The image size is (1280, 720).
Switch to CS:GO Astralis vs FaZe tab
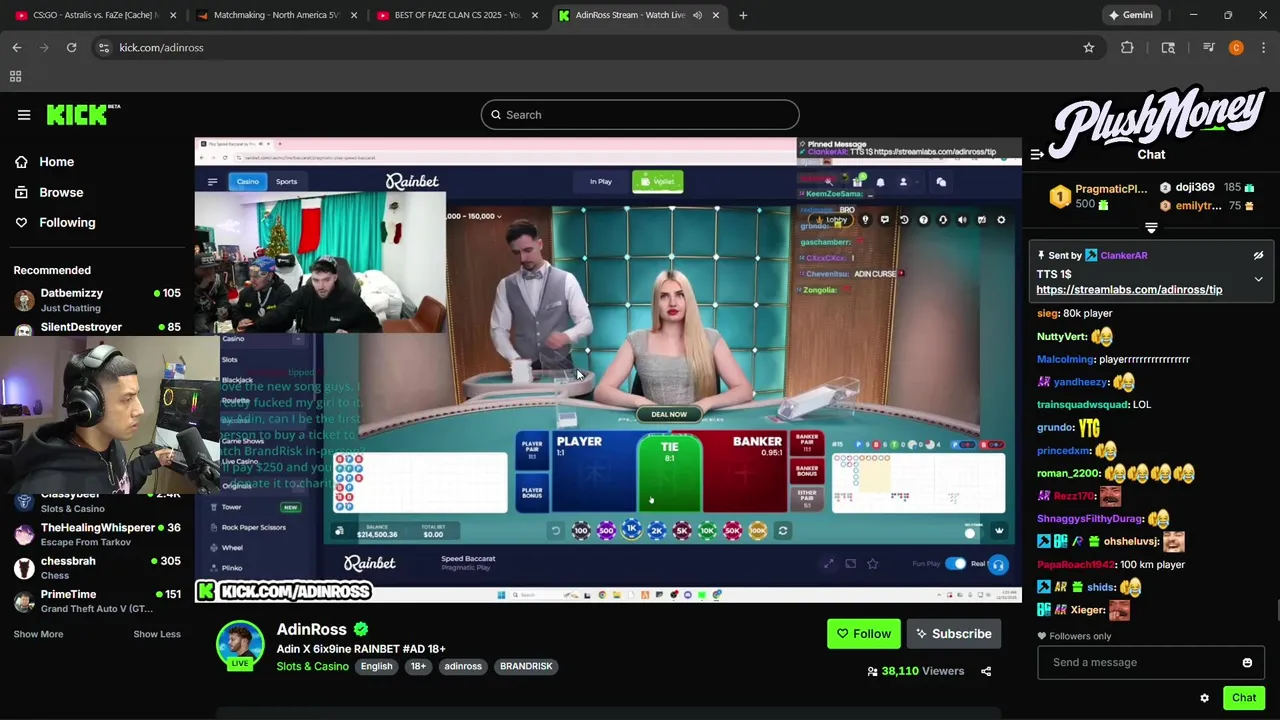pyautogui.click(x=97, y=15)
